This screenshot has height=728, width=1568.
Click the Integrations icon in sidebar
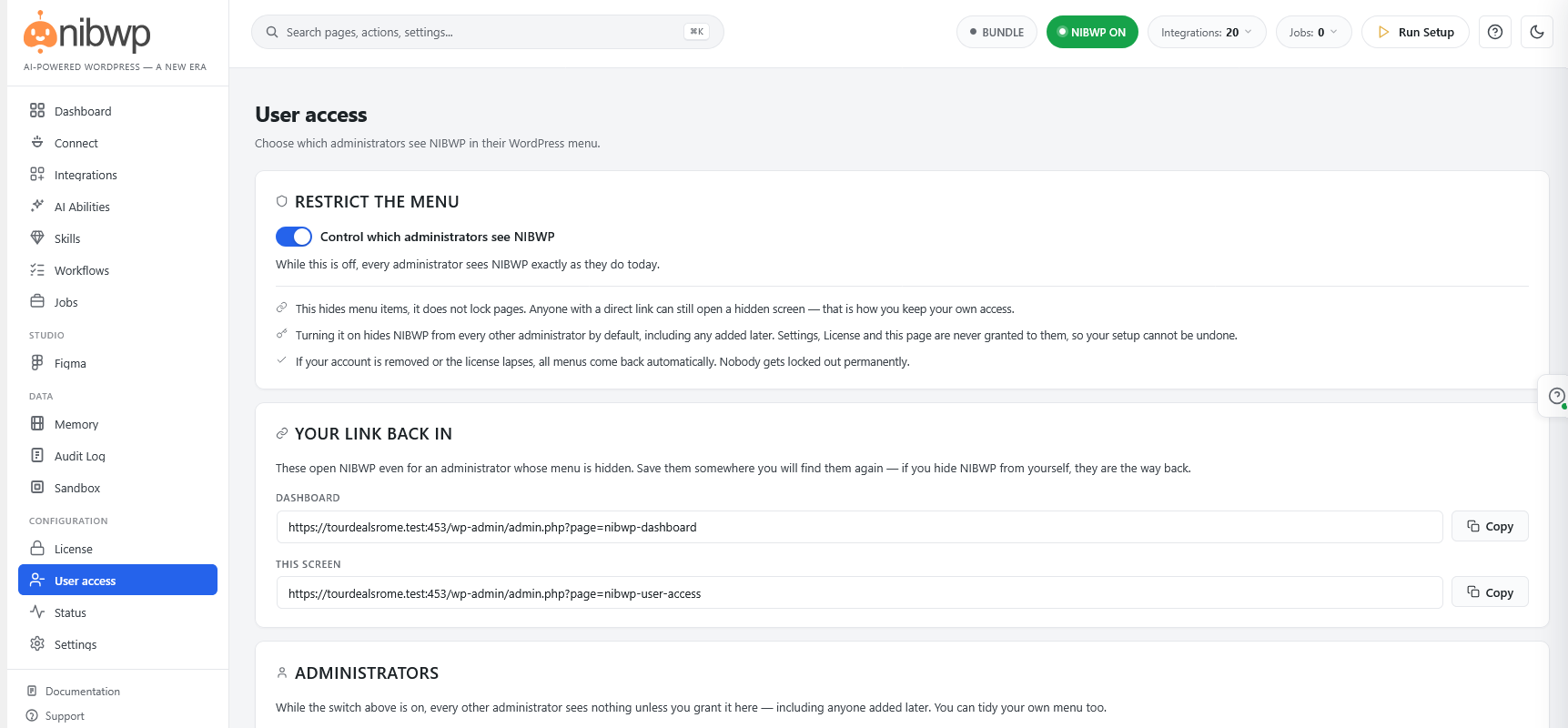pos(37,174)
